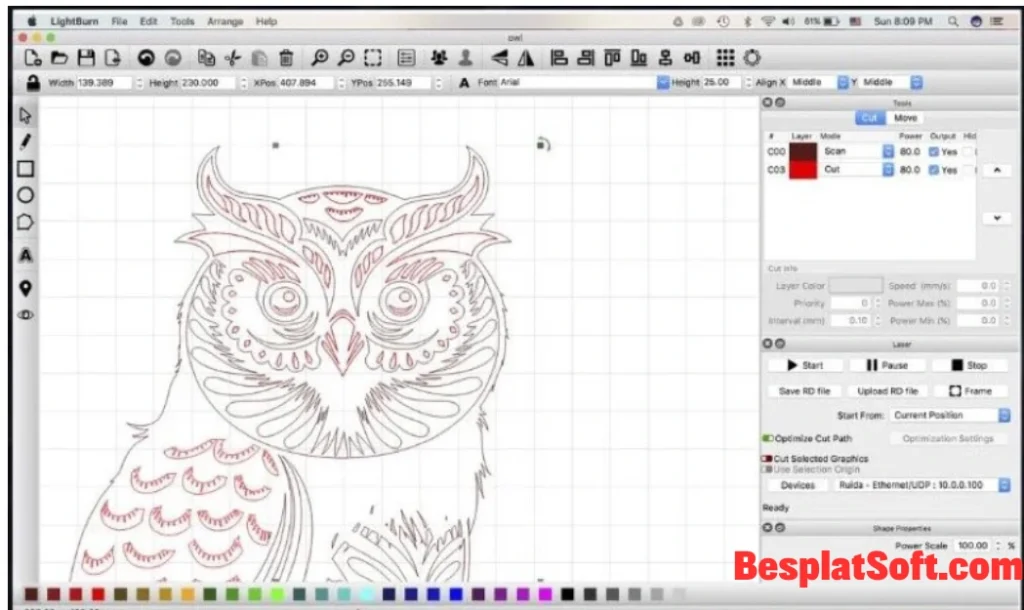This screenshot has height=610, width=1024.
Task: Open the Frame button in the Laser panel
Action: click(968, 390)
